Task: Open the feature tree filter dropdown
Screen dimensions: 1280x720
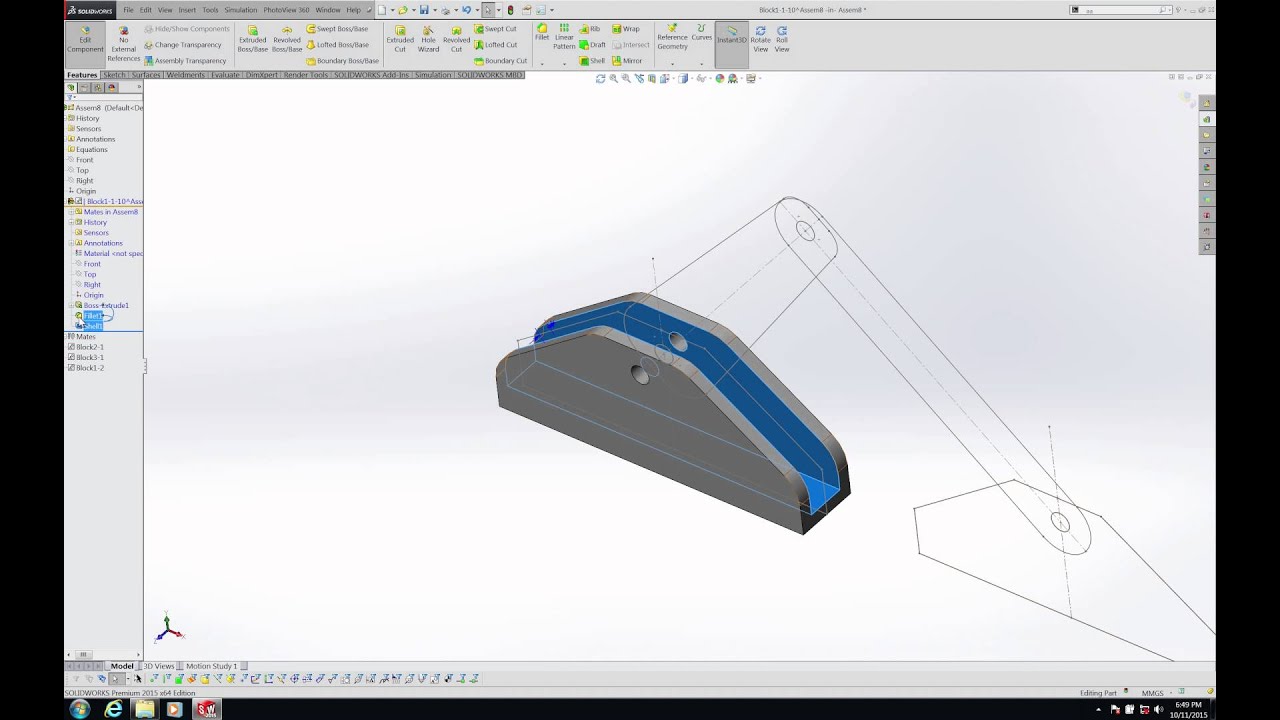Action: point(72,97)
